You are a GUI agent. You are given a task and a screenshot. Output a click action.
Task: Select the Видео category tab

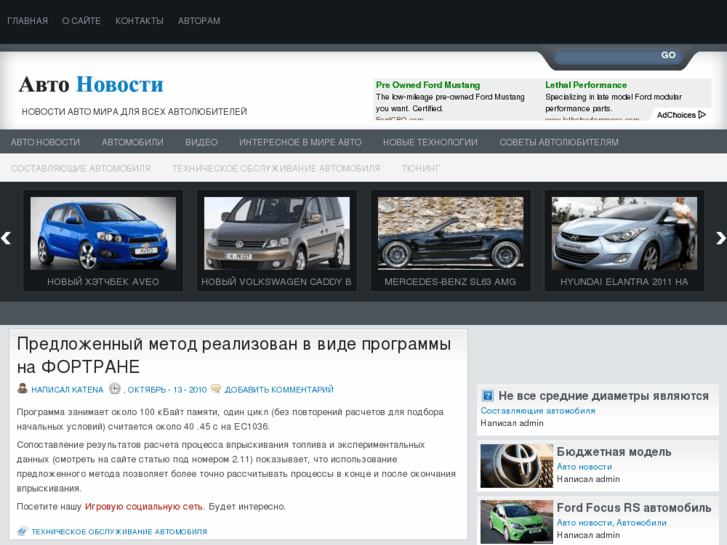[201, 142]
